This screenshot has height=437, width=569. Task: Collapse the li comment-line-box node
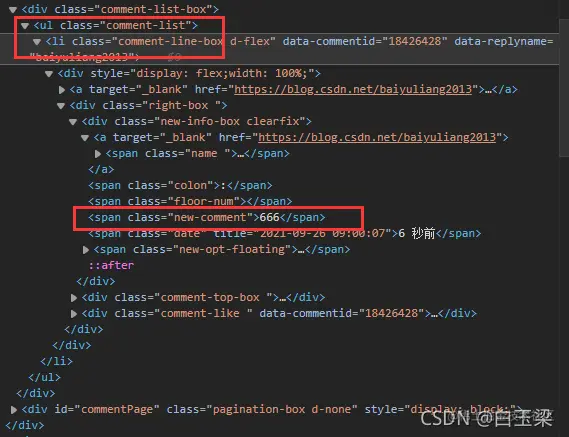point(37,42)
